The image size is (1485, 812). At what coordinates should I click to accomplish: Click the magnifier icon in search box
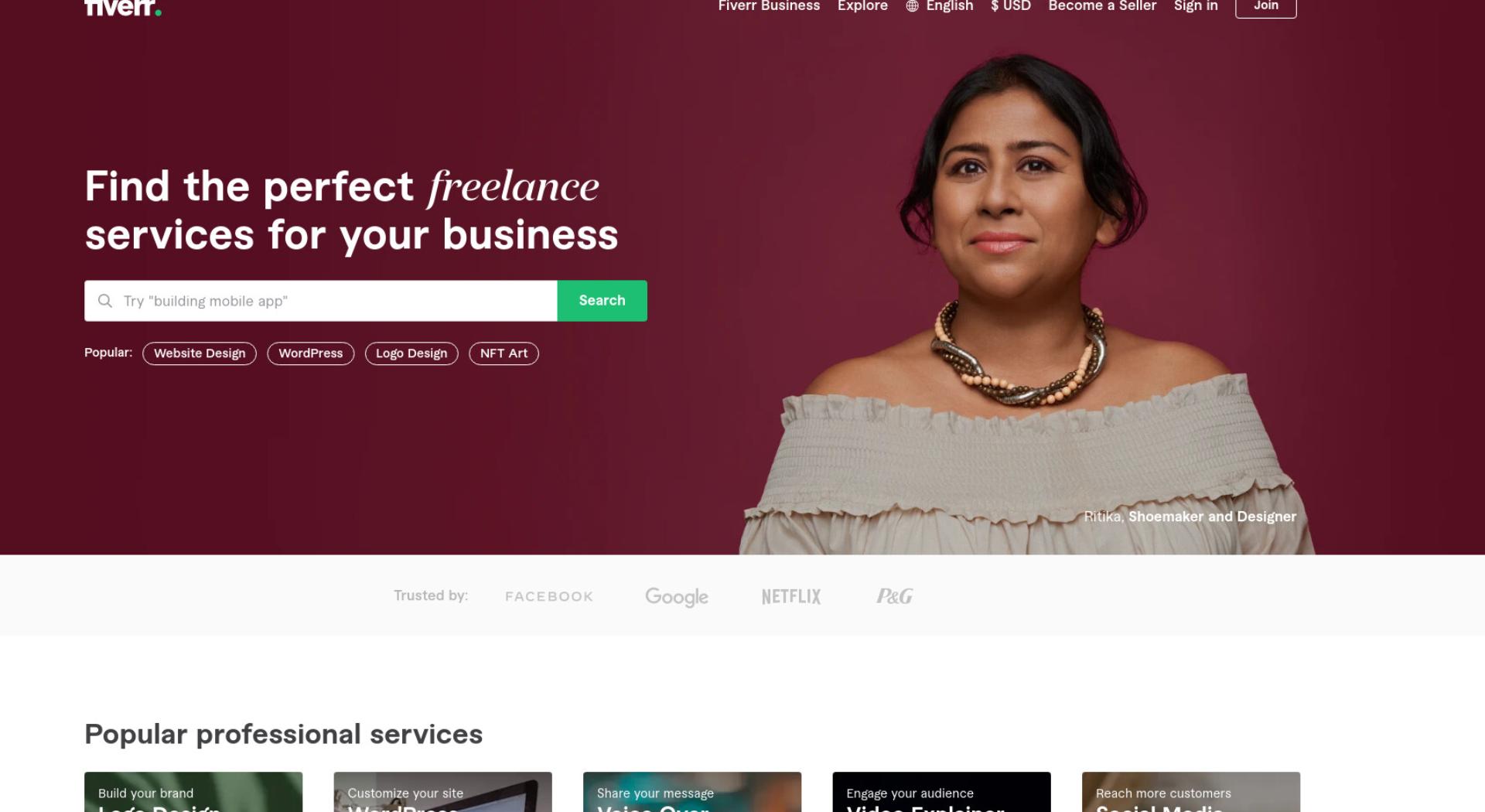pyautogui.click(x=105, y=301)
